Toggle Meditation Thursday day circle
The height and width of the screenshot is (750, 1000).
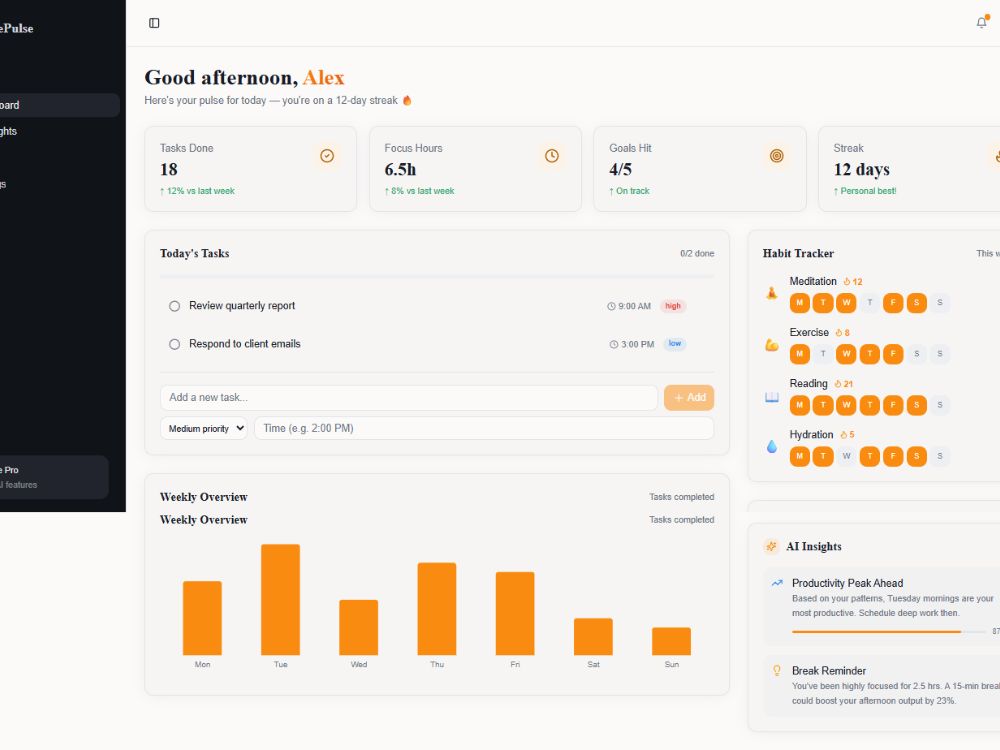[x=869, y=303]
